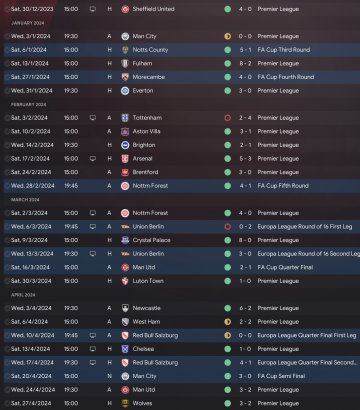Click the TV icon on the Chelsea fixture

[x=93, y=349]
